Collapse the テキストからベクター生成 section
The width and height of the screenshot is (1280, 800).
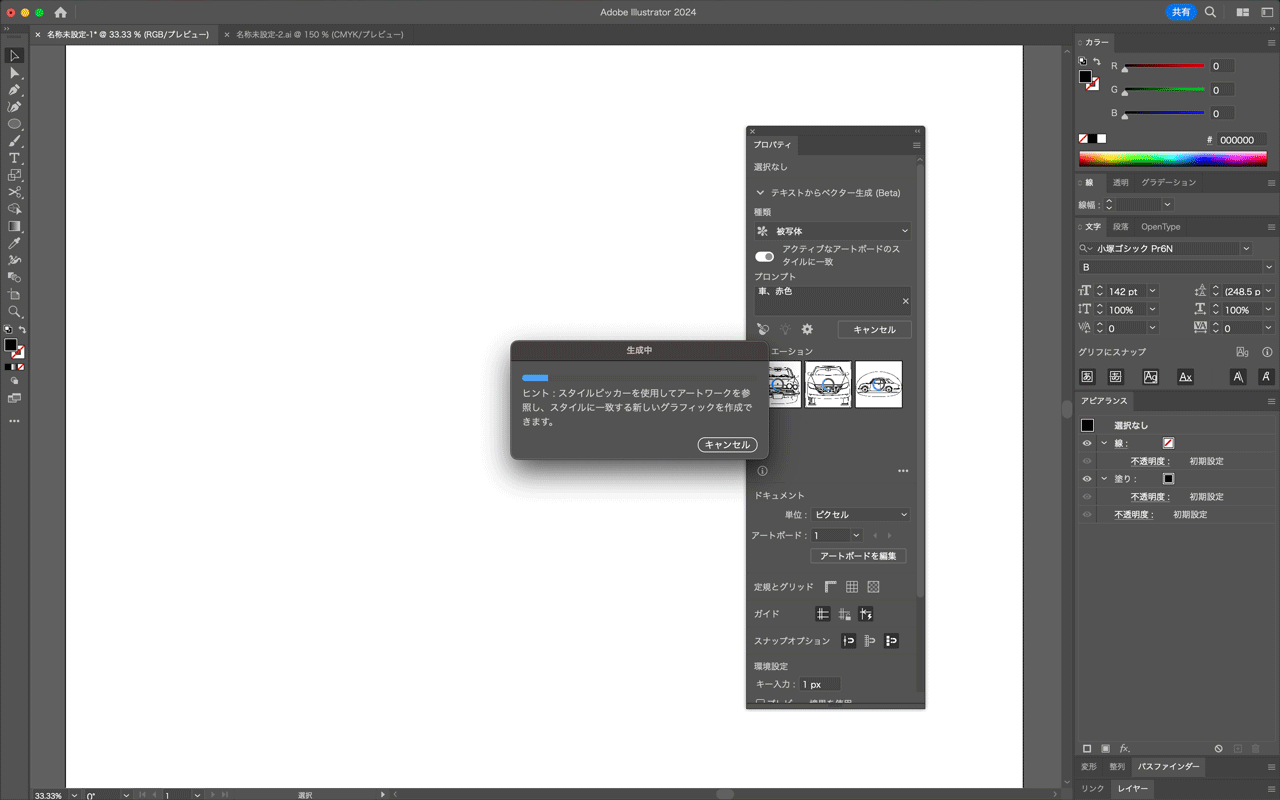760,193
